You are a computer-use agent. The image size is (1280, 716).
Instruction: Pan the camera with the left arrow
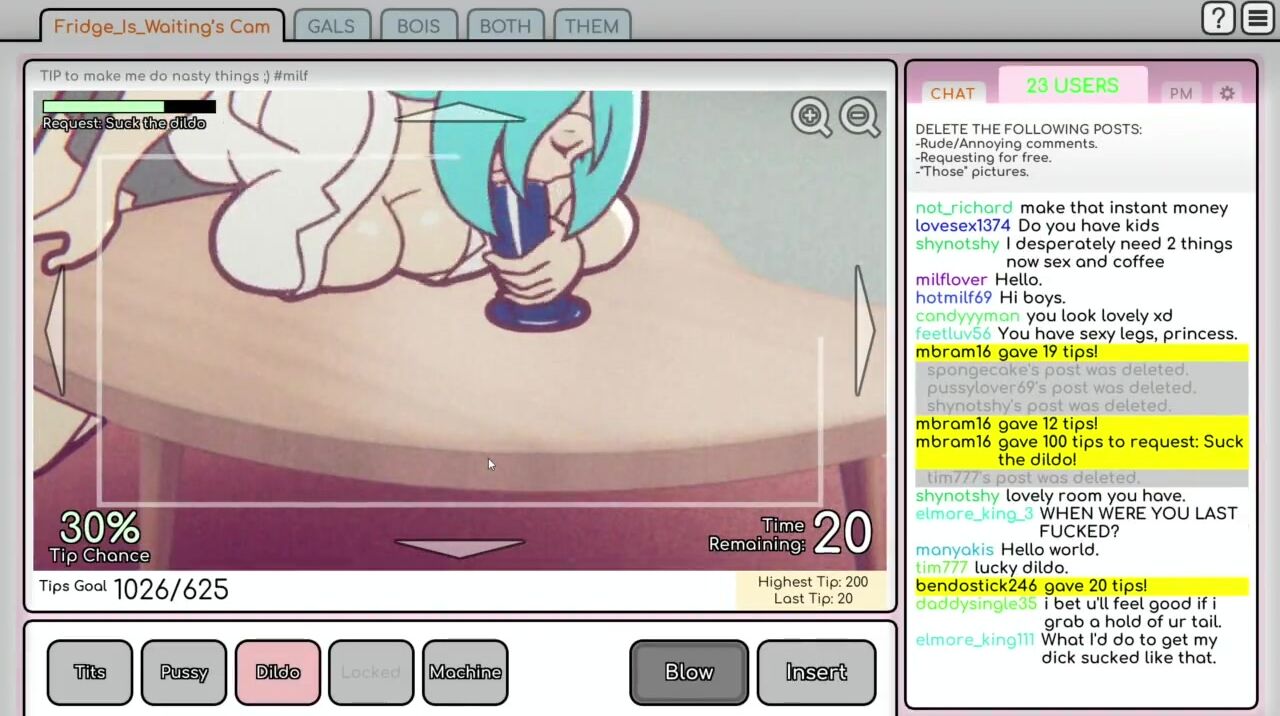coord(55,331)
